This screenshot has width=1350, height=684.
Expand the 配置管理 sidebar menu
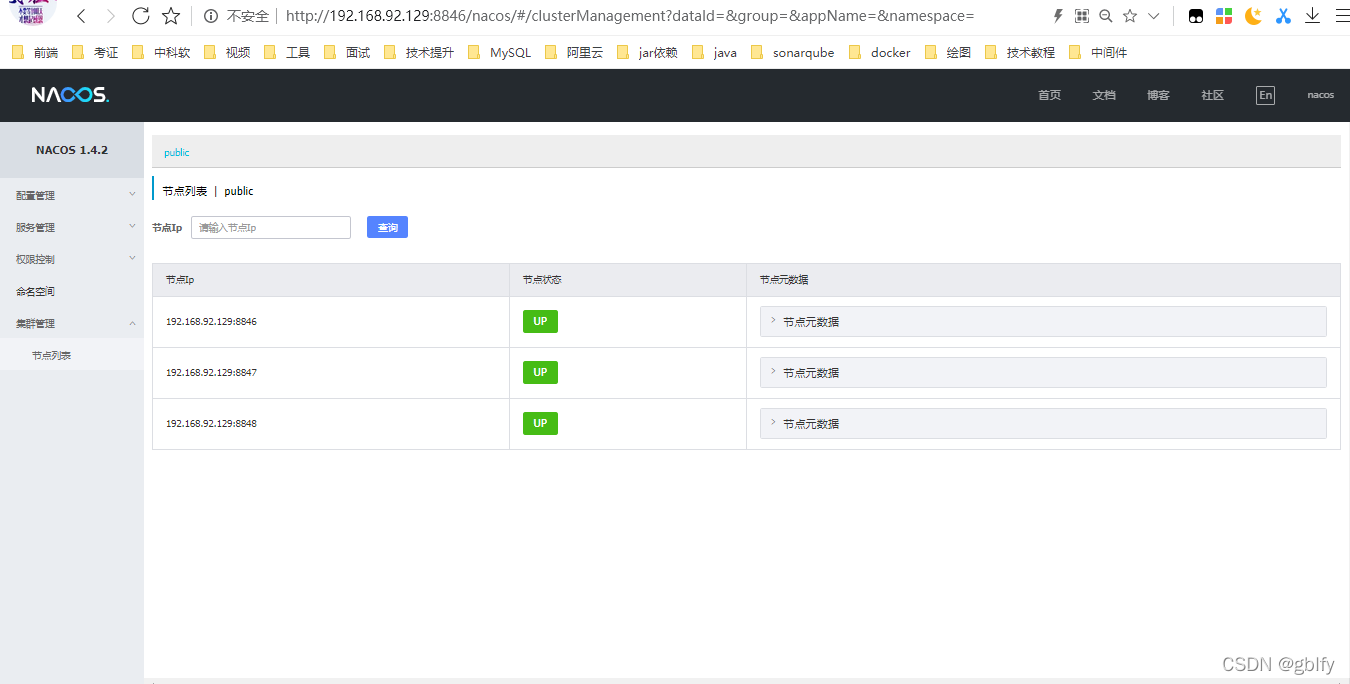tap(72, 195)
